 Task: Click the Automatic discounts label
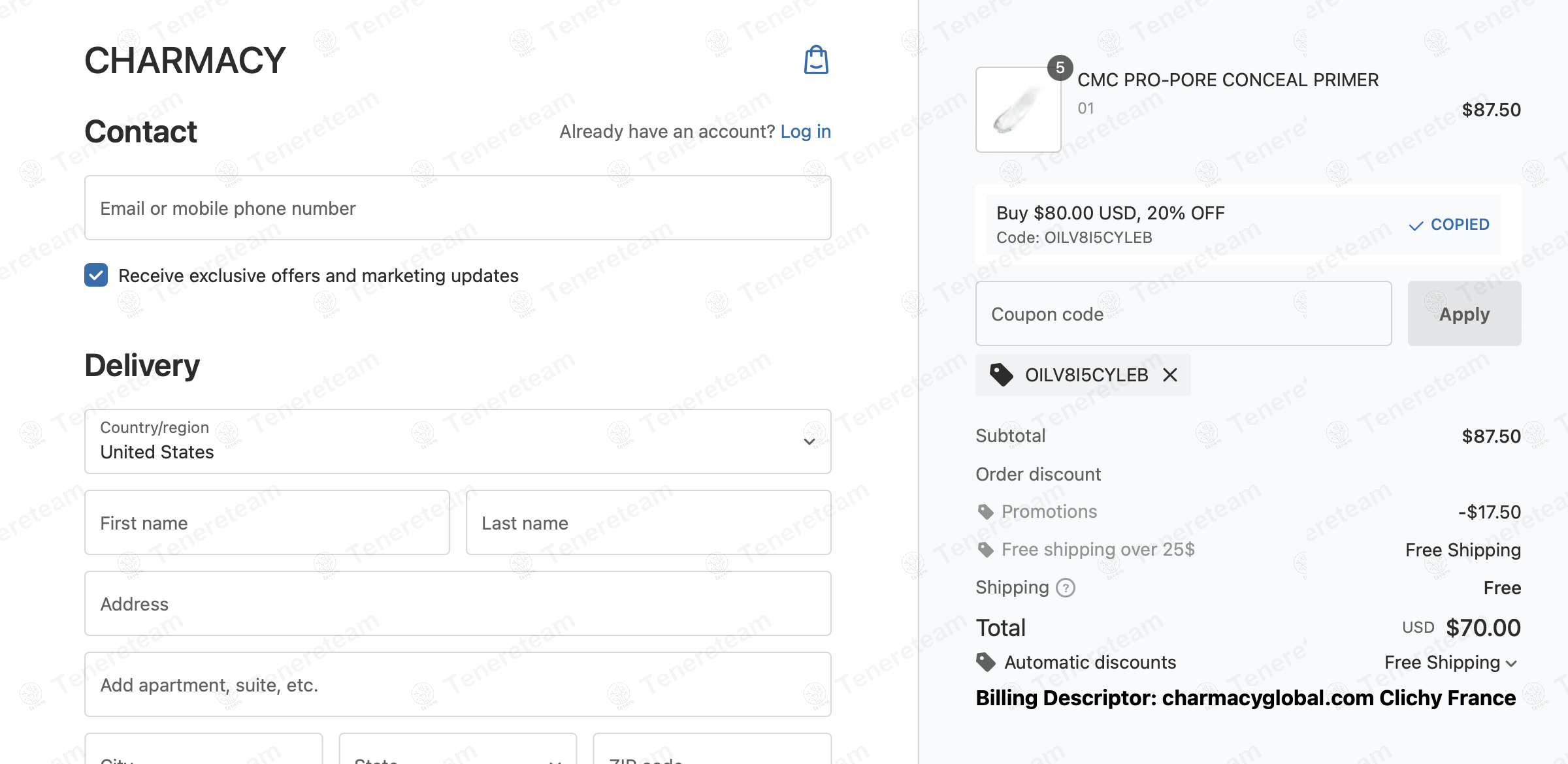pos(1090,662)
